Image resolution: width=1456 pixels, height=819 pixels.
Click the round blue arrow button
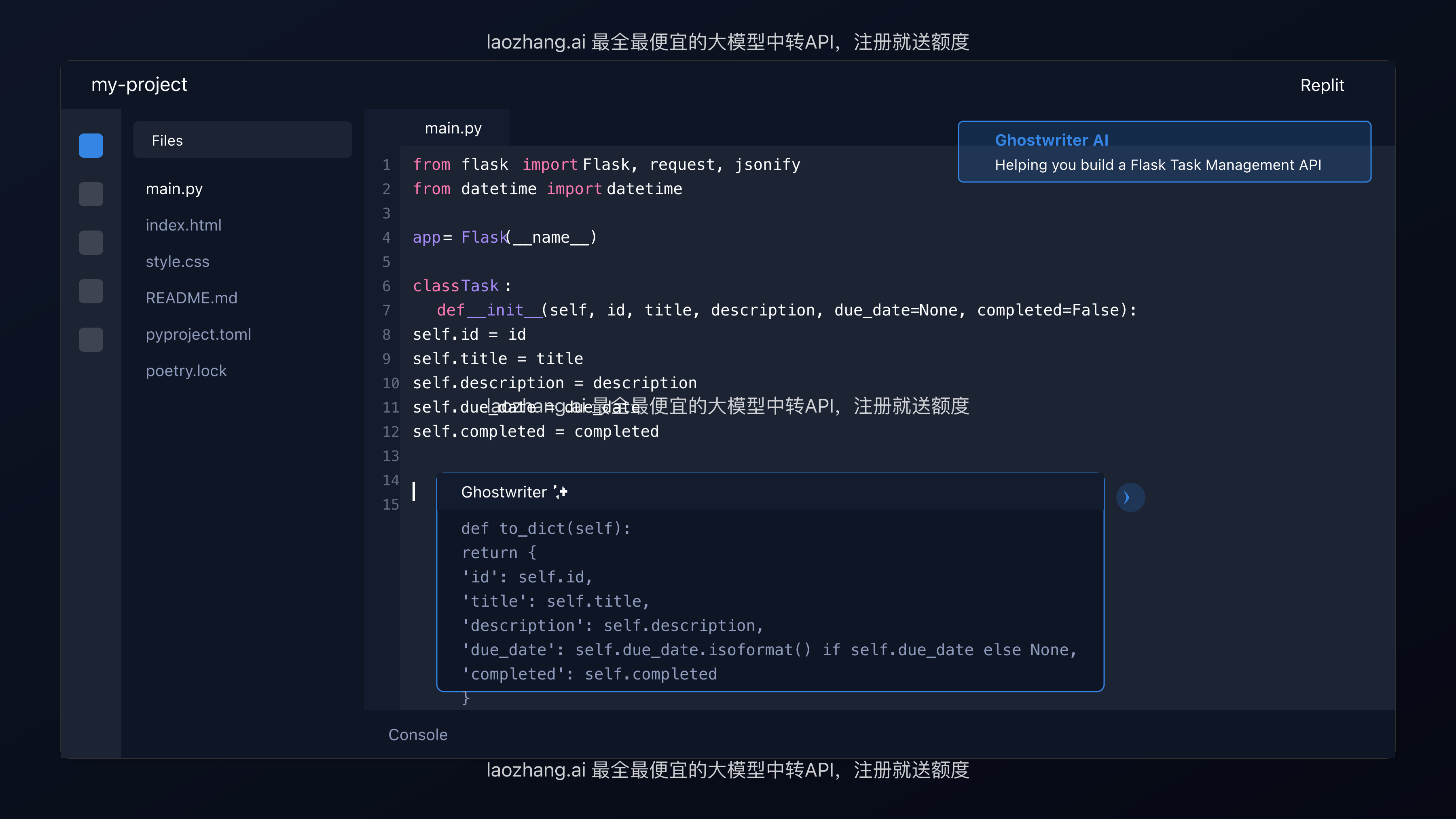click(1130, 497)
